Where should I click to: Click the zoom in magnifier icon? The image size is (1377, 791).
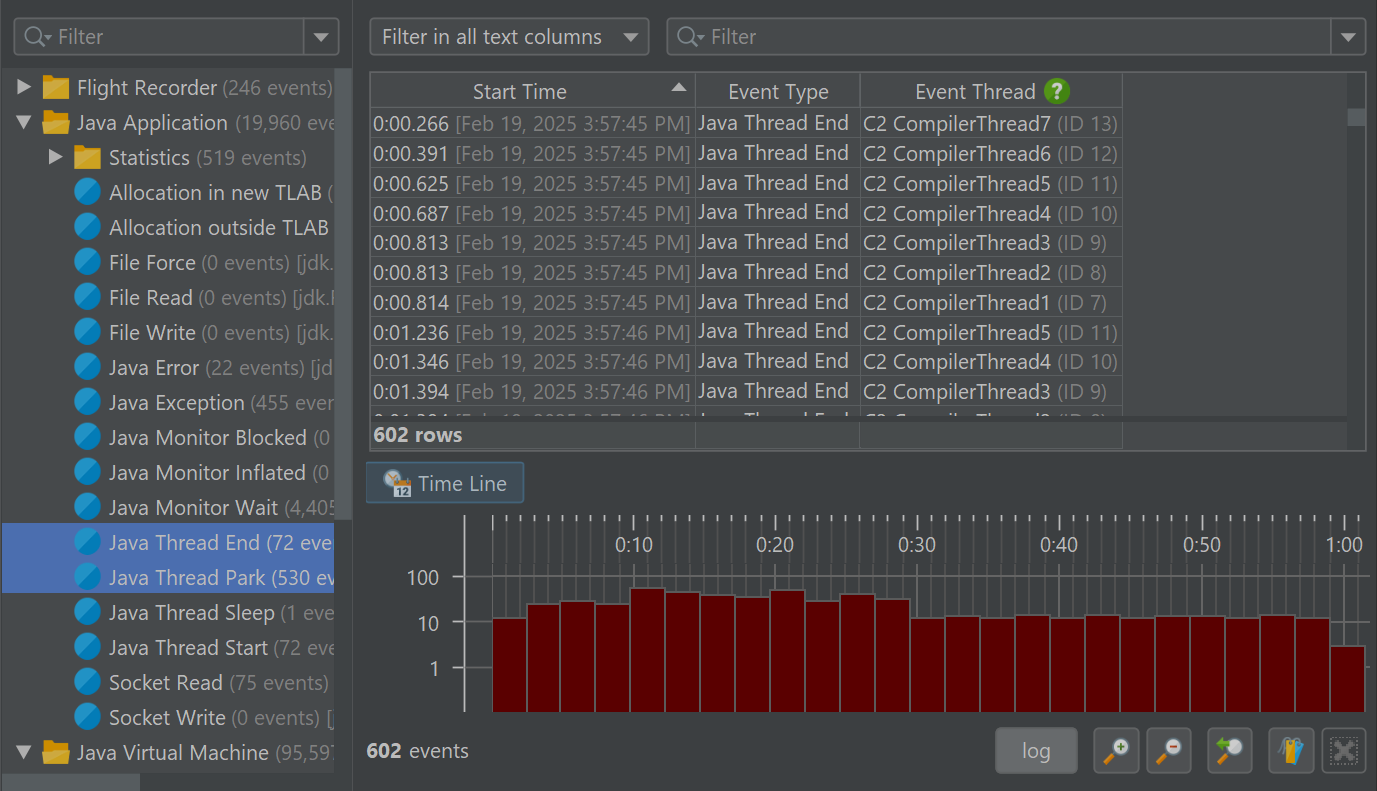(1116, 750)
